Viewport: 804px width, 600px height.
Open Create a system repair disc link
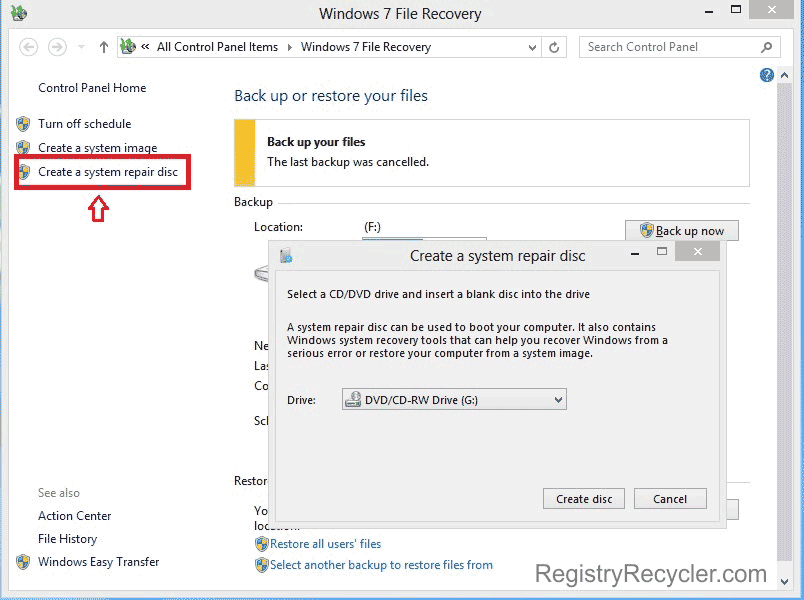tap(108, 172)
